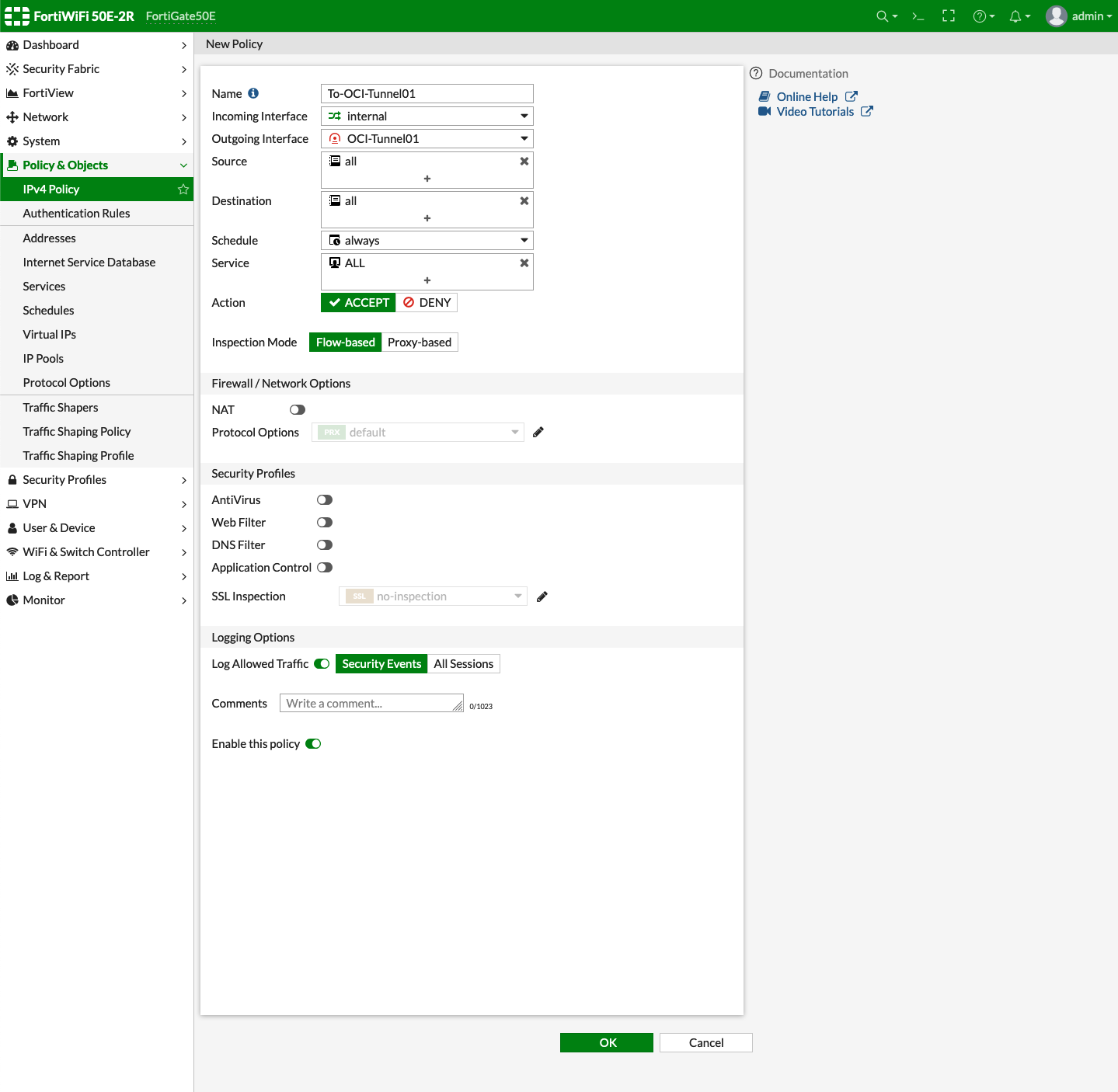The image size is (1118, 1092).
Task: Add a Destination entry with plus
Action: 427,218
